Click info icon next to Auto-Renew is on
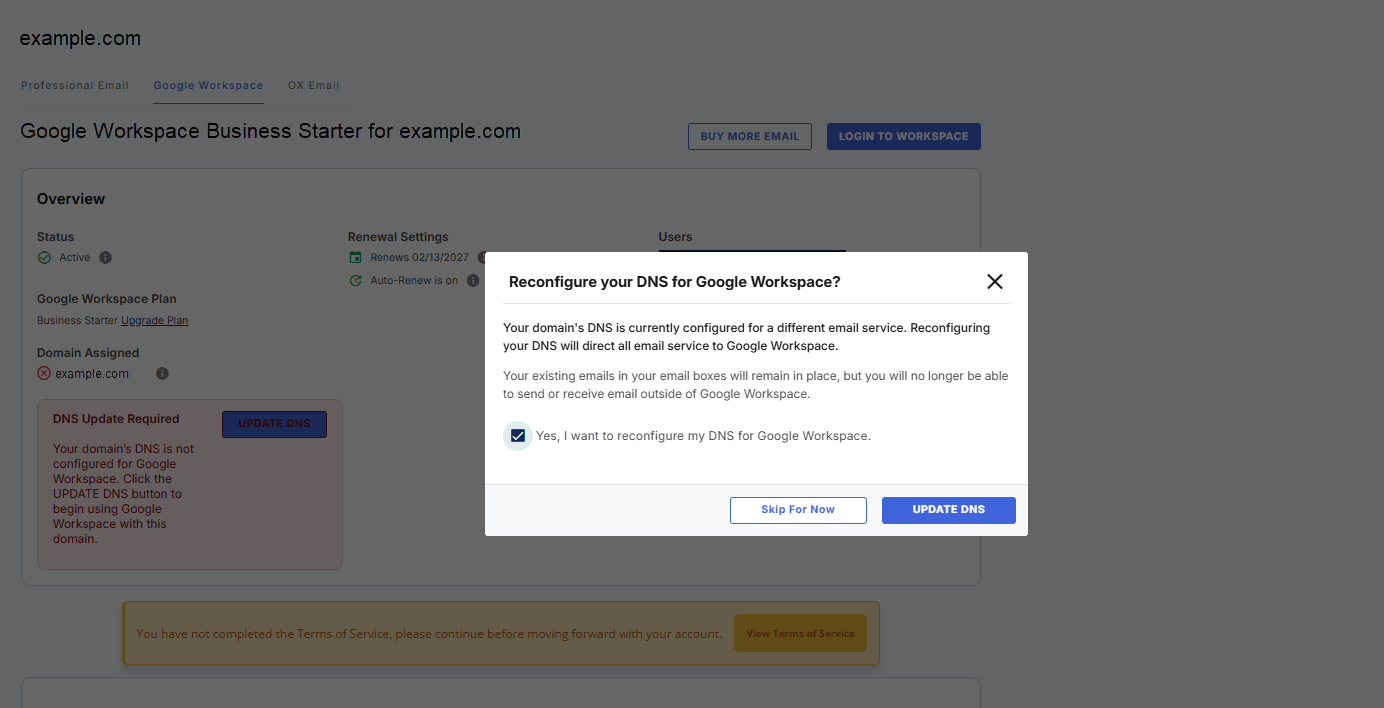Viewport: 1384px width, 708px height. click(473, 281)
